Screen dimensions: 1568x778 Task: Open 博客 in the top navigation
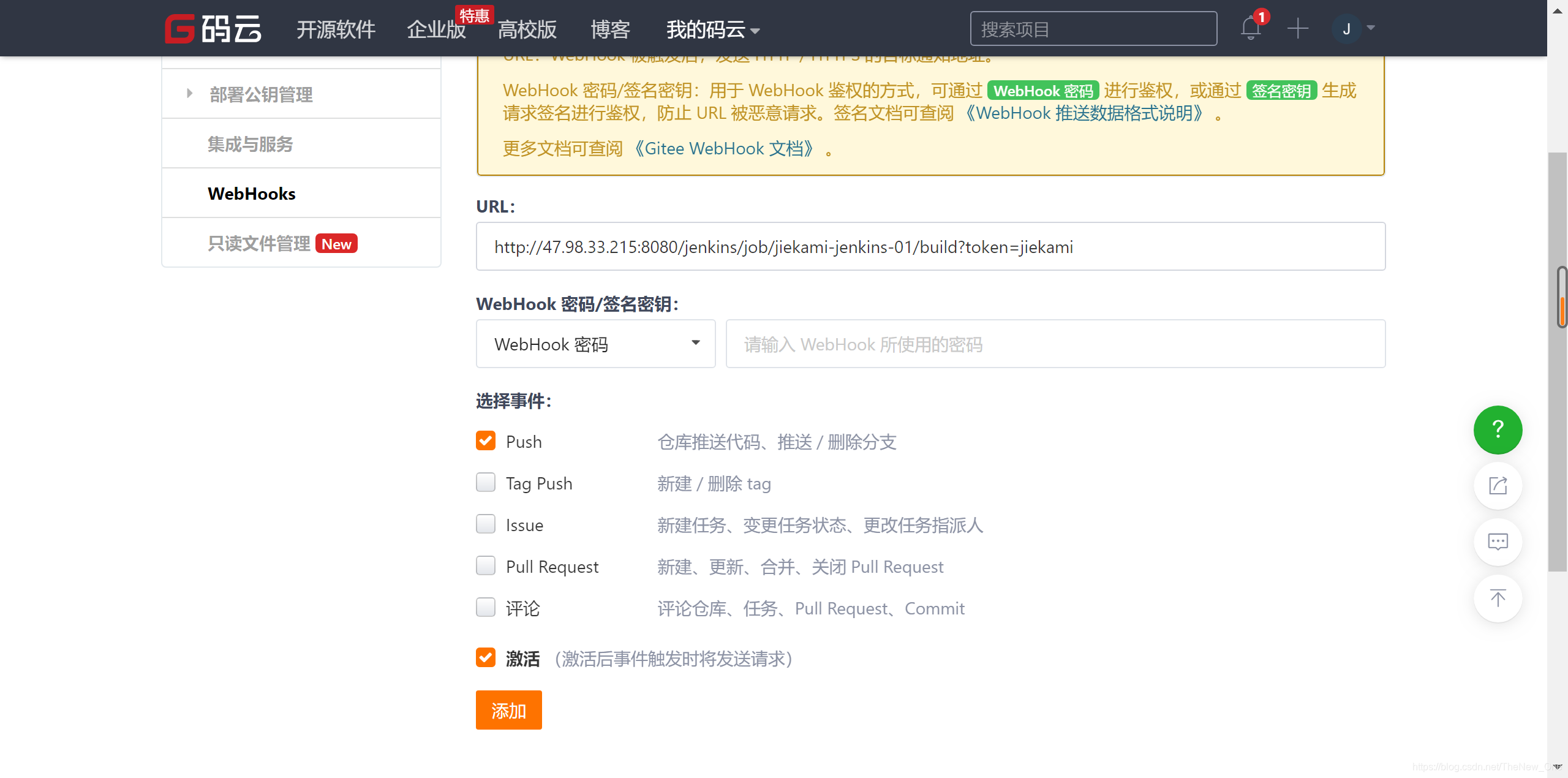click(x=610, y=29)
